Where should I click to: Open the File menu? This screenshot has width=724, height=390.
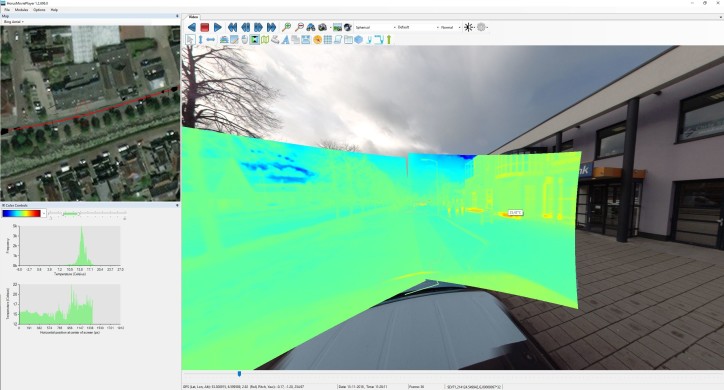(7, 10)
